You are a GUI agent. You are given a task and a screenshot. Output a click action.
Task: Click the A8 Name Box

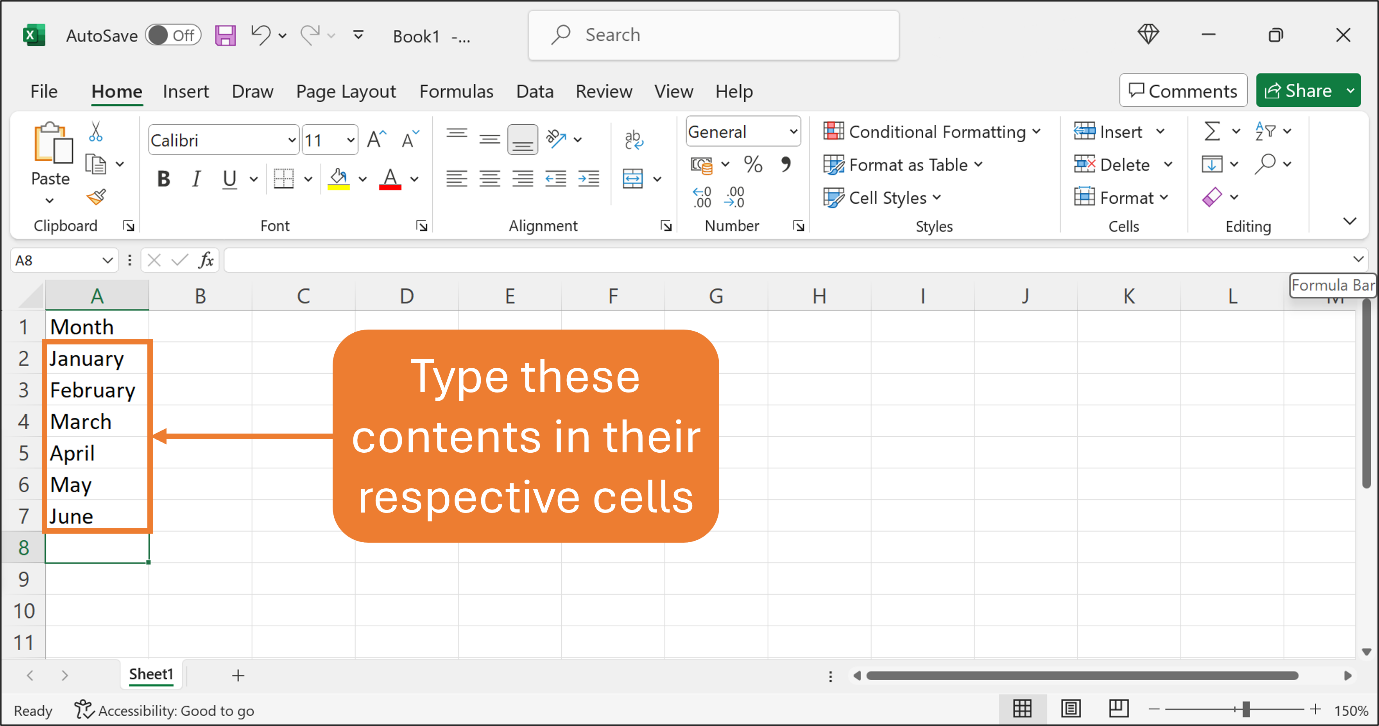pyautogui.click(x=64, y=260)
